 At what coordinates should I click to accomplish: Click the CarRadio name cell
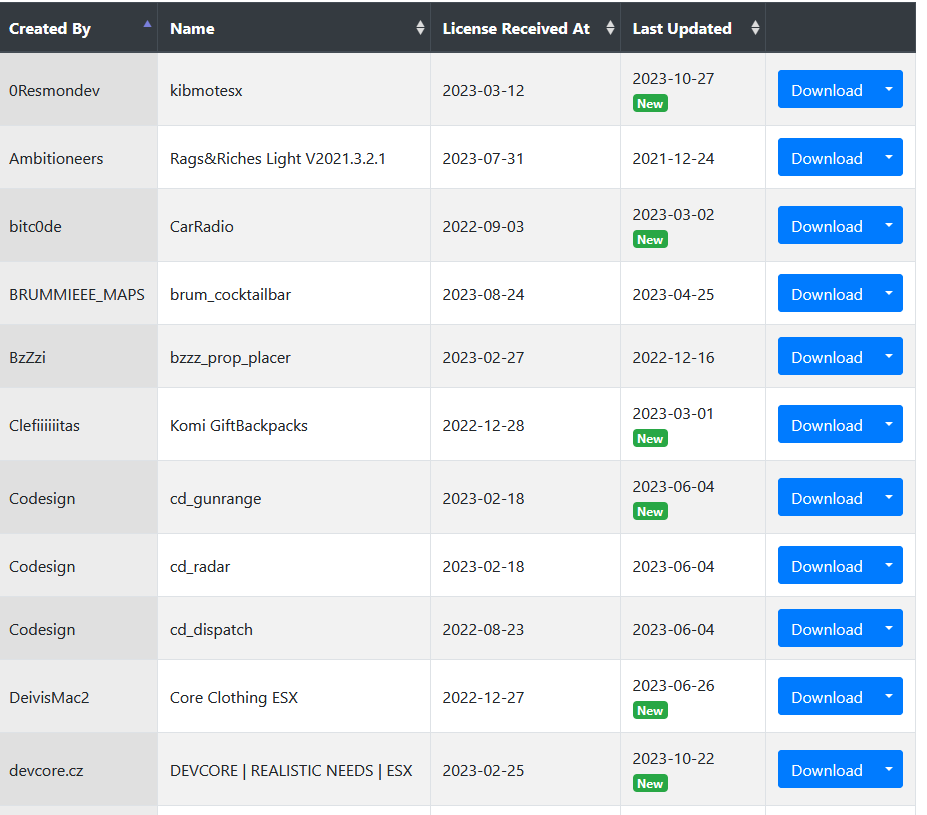294,226
